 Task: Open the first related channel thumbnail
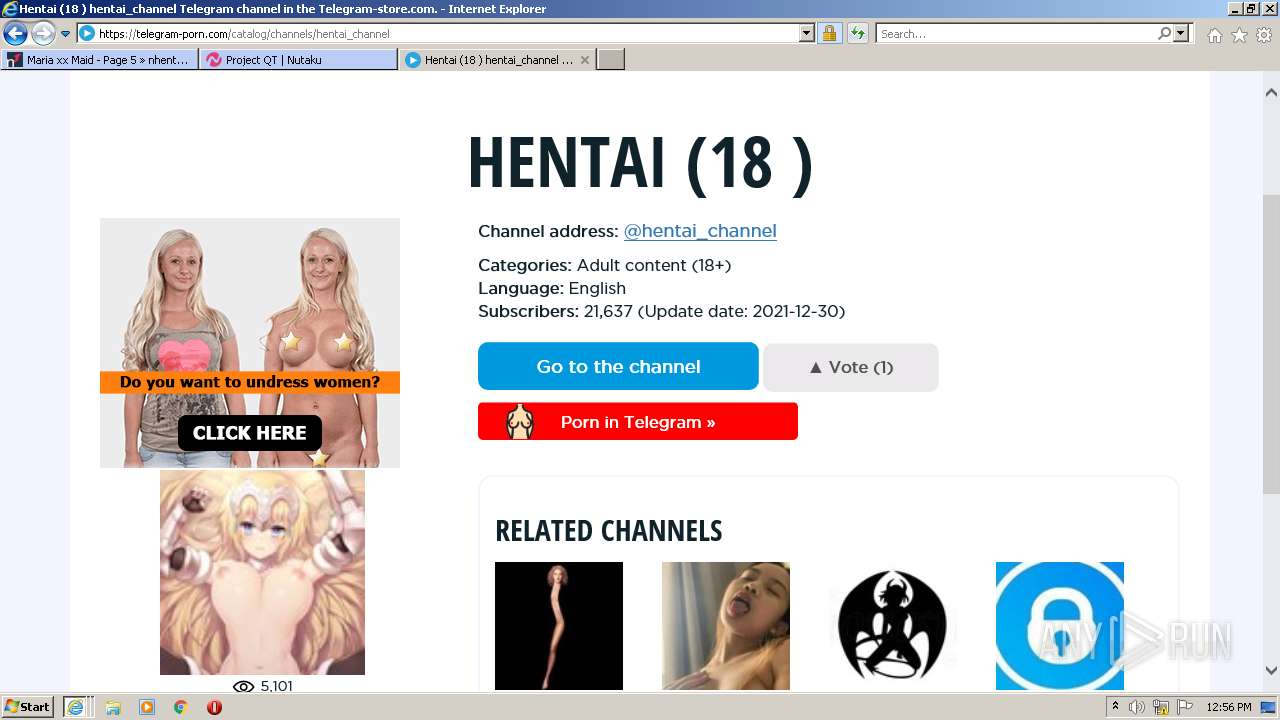559,626
